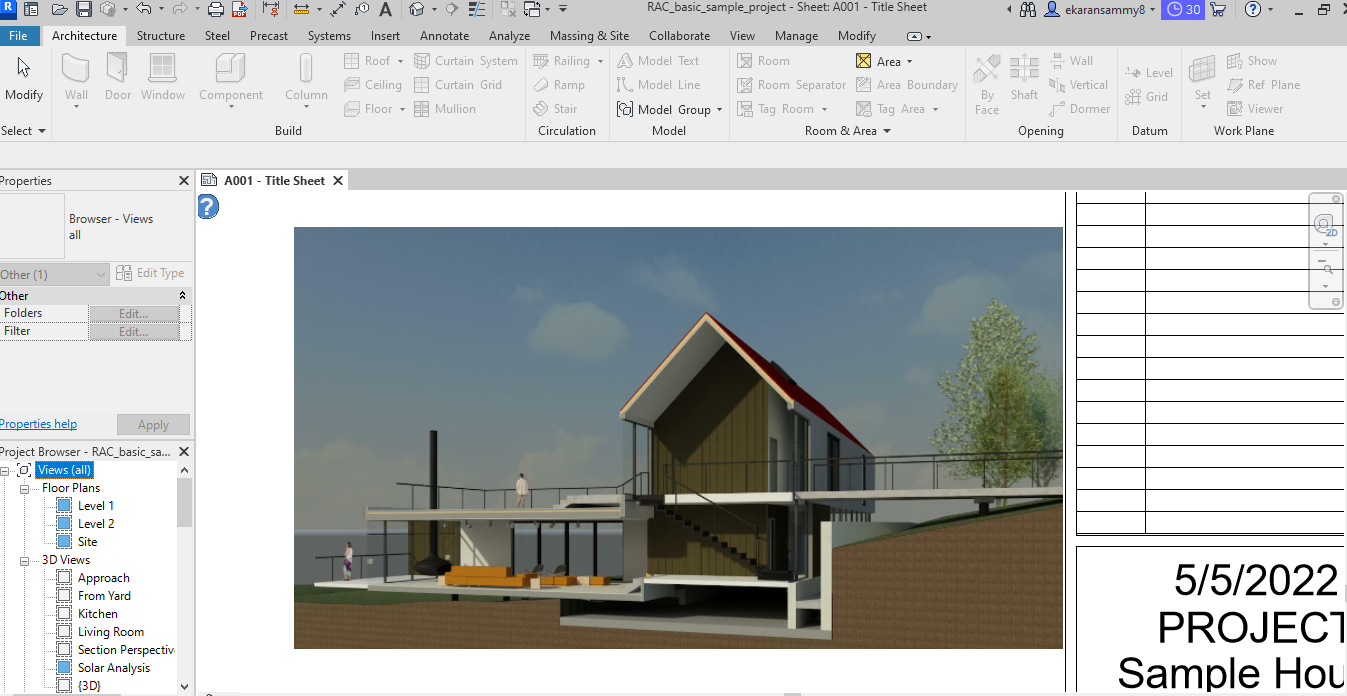
Task: Click the Level datum tool
Action: pyautogui.click(x=1149, y=73)
